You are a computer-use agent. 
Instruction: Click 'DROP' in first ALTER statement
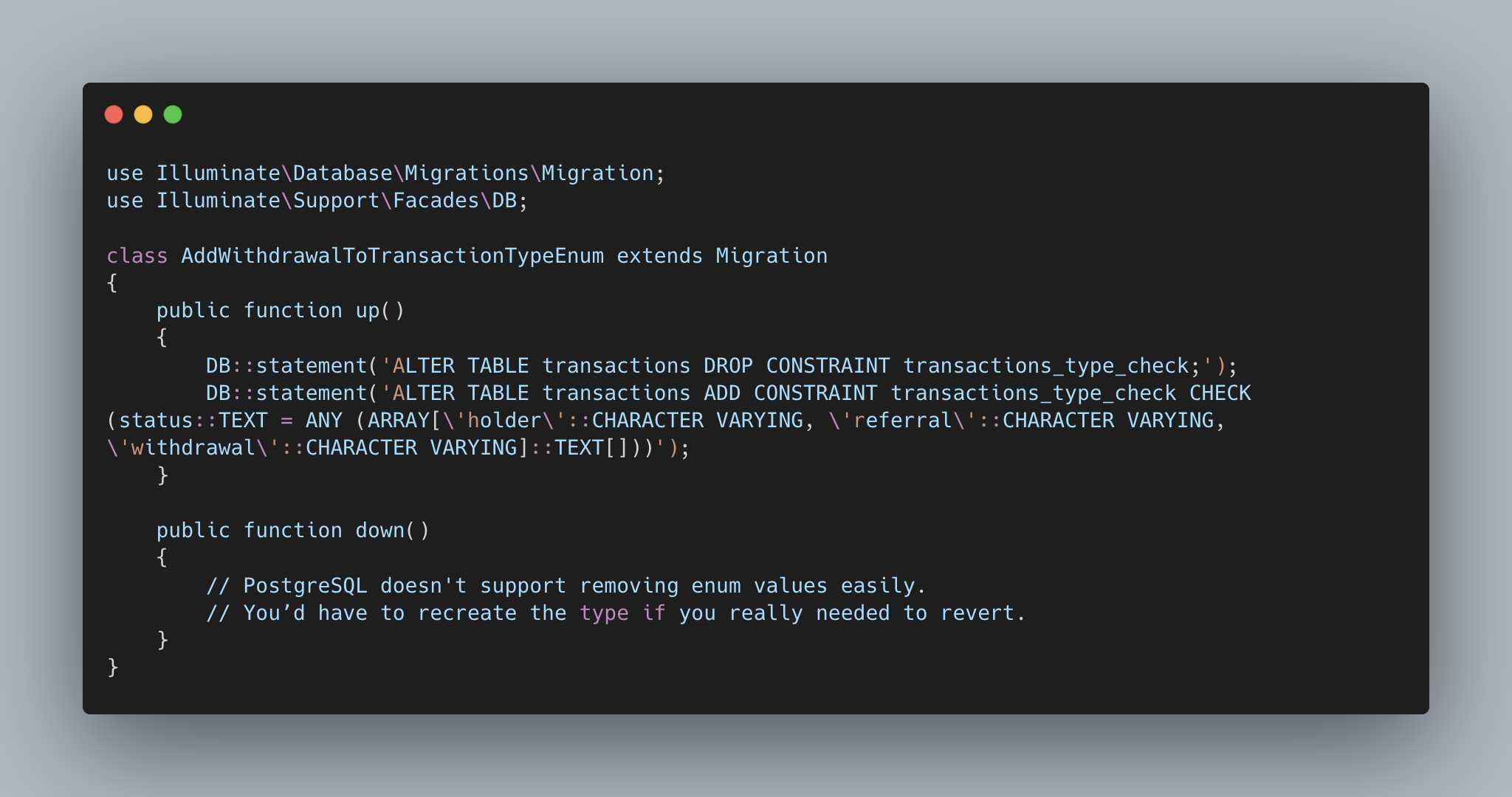pyautogui.click(x=729, y=366)
